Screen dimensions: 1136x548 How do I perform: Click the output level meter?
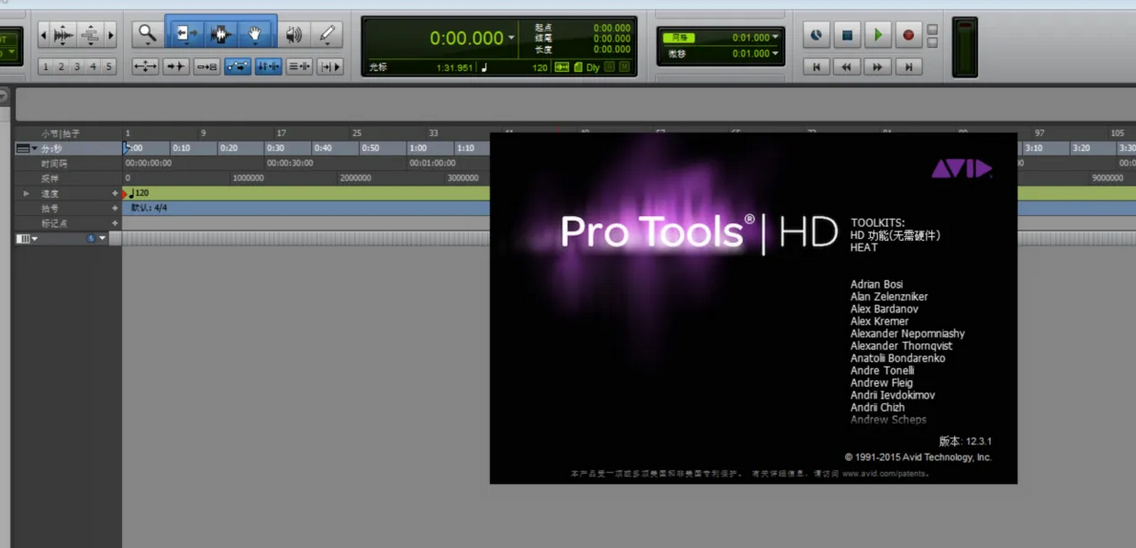click(x=964, y=47)
